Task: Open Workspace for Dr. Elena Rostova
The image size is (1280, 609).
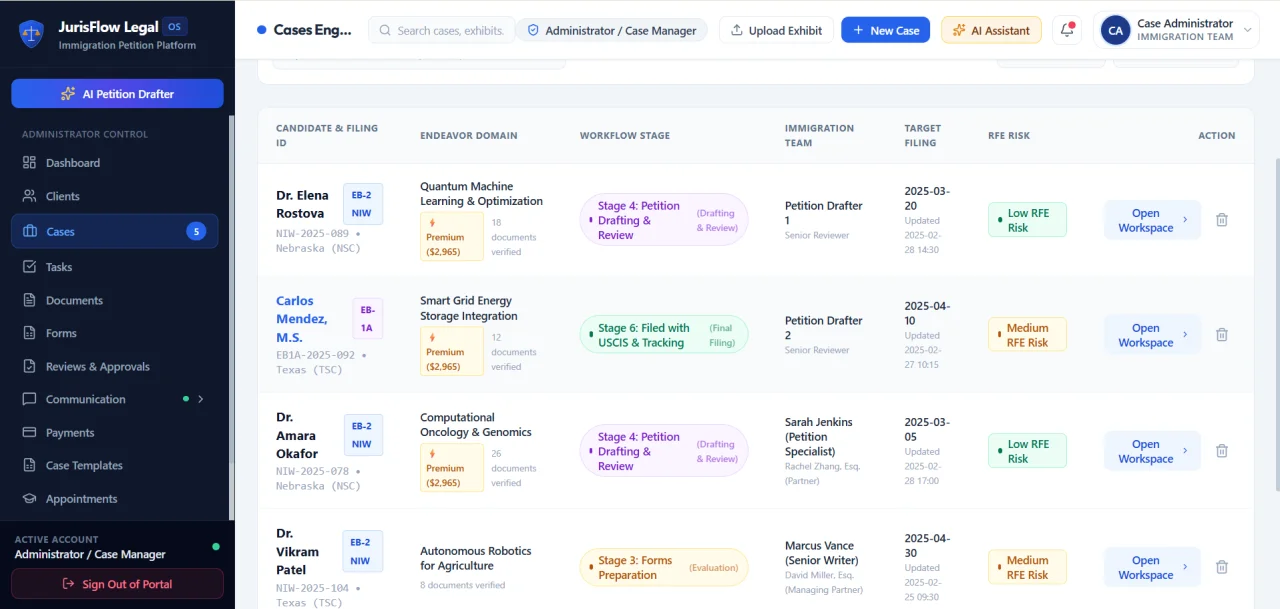Action: click(x=1152, y=220)
